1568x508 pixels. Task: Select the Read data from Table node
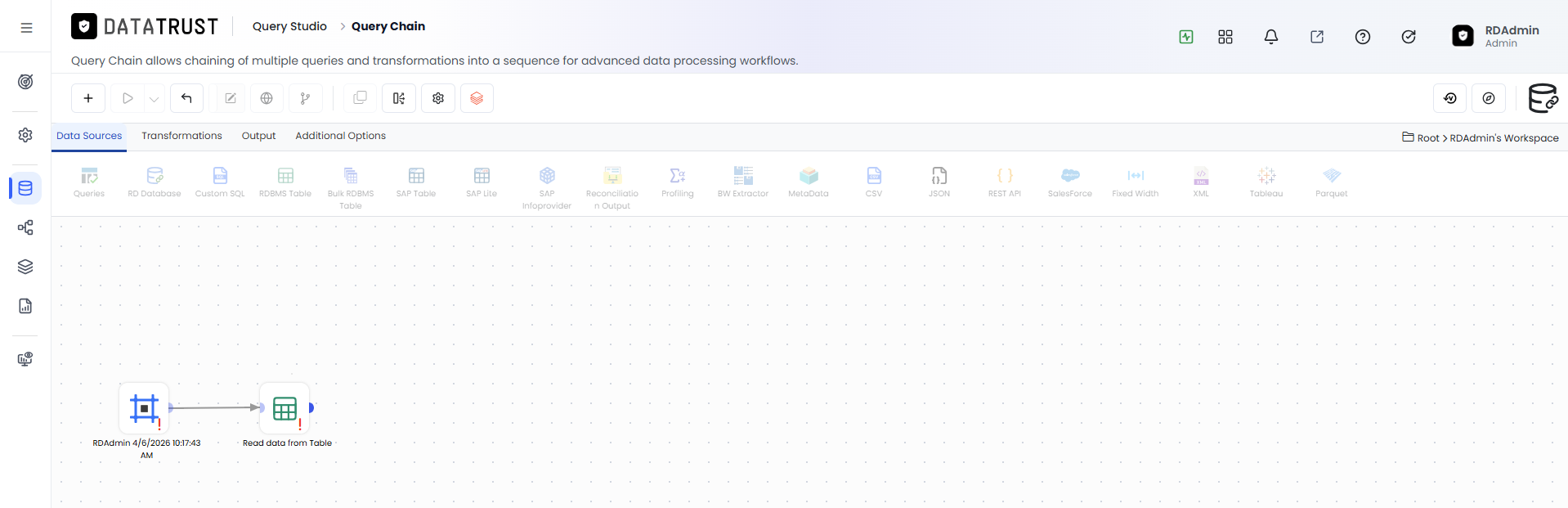[284, 407]
